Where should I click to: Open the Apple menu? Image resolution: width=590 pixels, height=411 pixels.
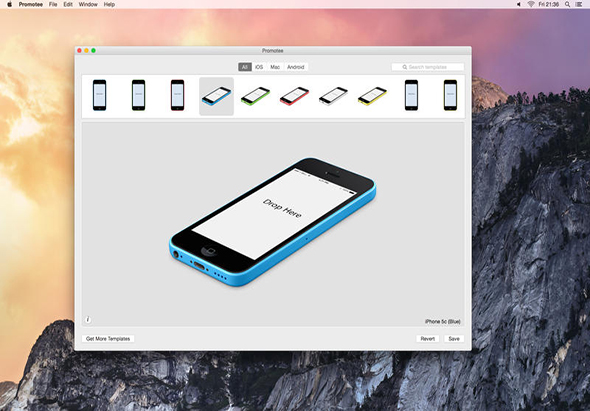[9, 5]
